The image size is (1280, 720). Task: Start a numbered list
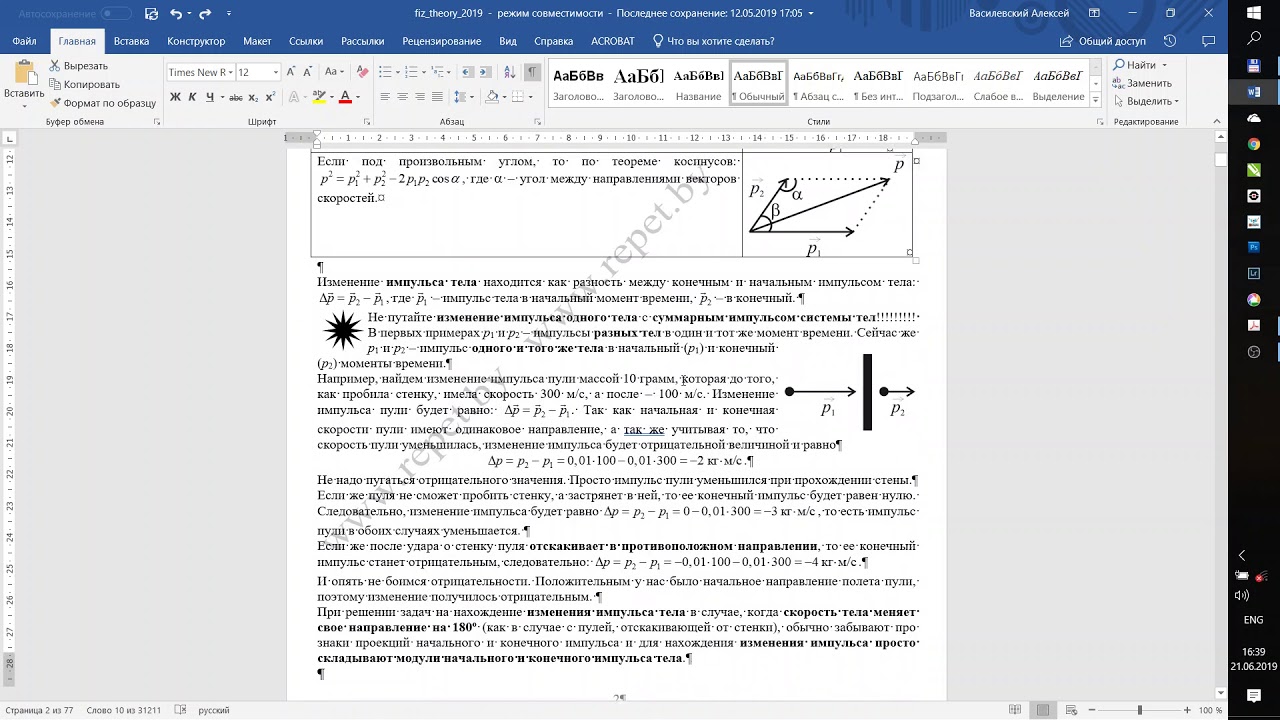(x=413, y=72)
